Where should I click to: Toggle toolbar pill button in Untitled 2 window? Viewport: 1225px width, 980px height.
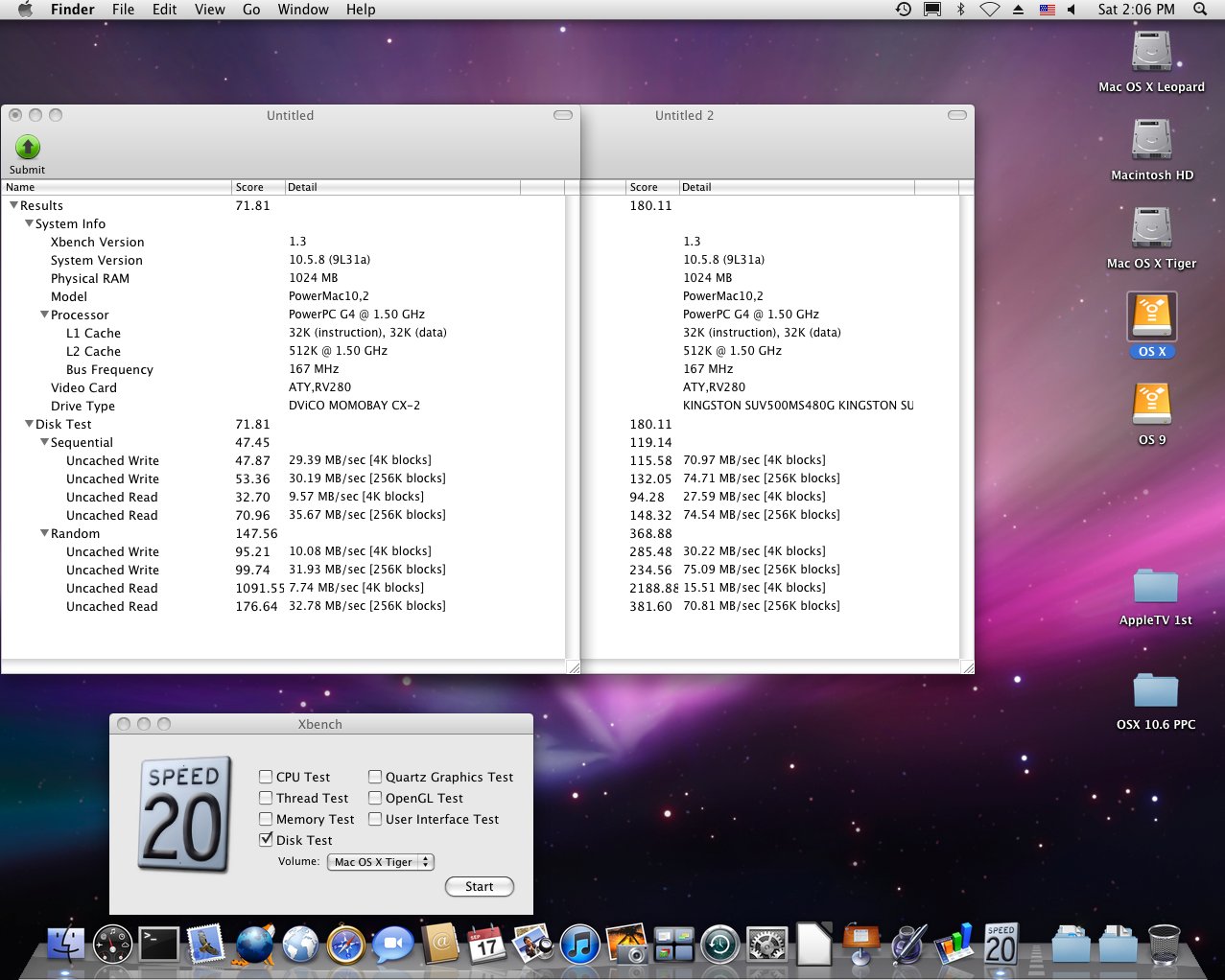click(957, 115)
